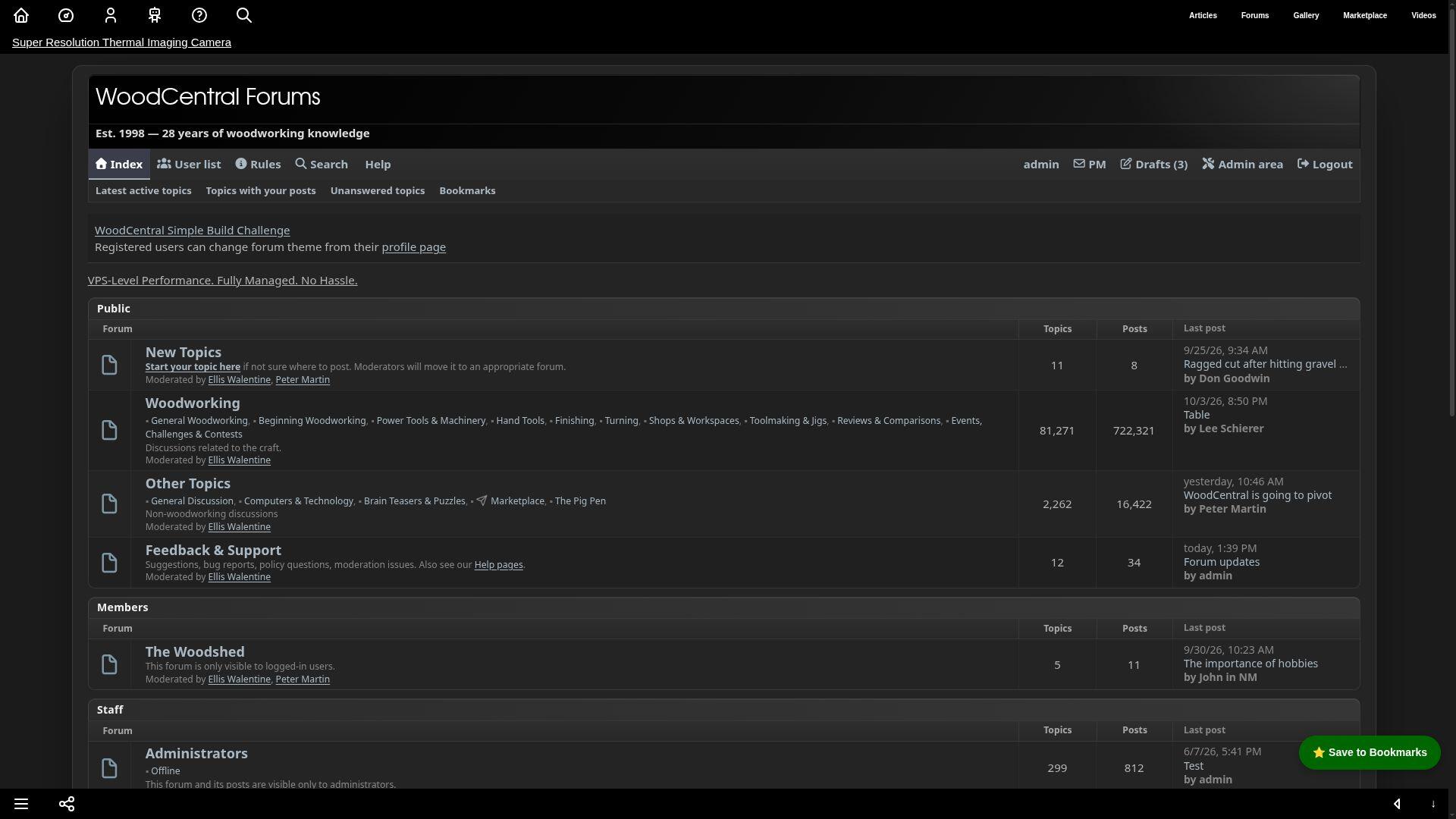Open the question mark help icon
Screen dimensions: 1456x819
199,15
